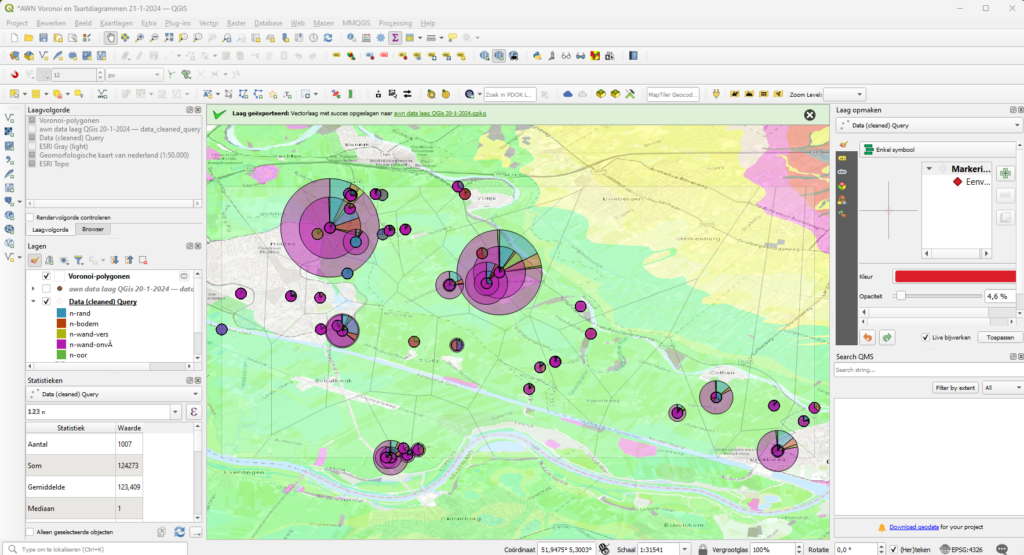Screen dimensions: 1024x555
Task: Open the statistical summary (sigma) tool
Action: (x=395, y=37)
